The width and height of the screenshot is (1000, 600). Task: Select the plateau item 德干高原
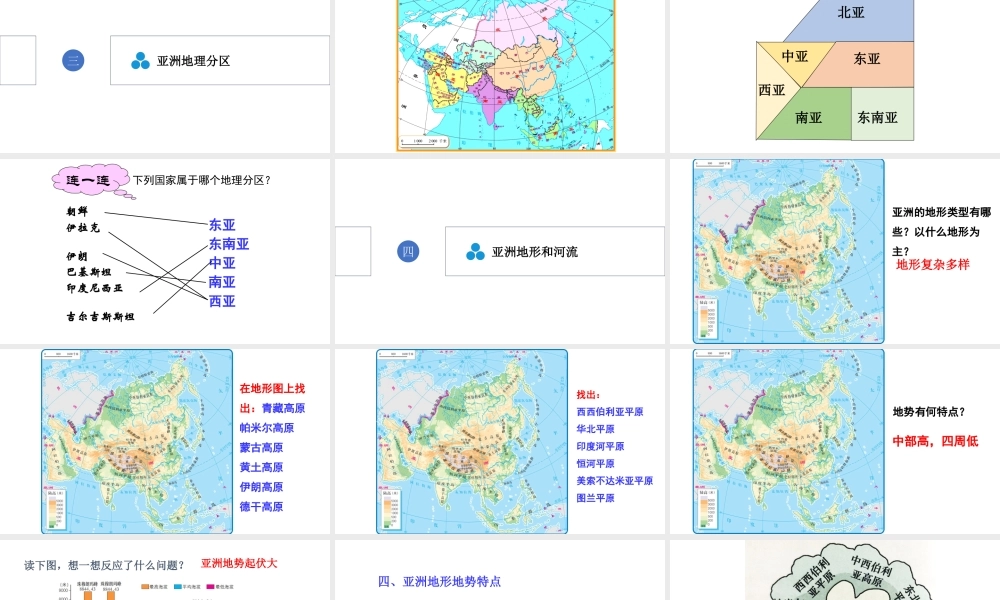click(x=261, y=507)
